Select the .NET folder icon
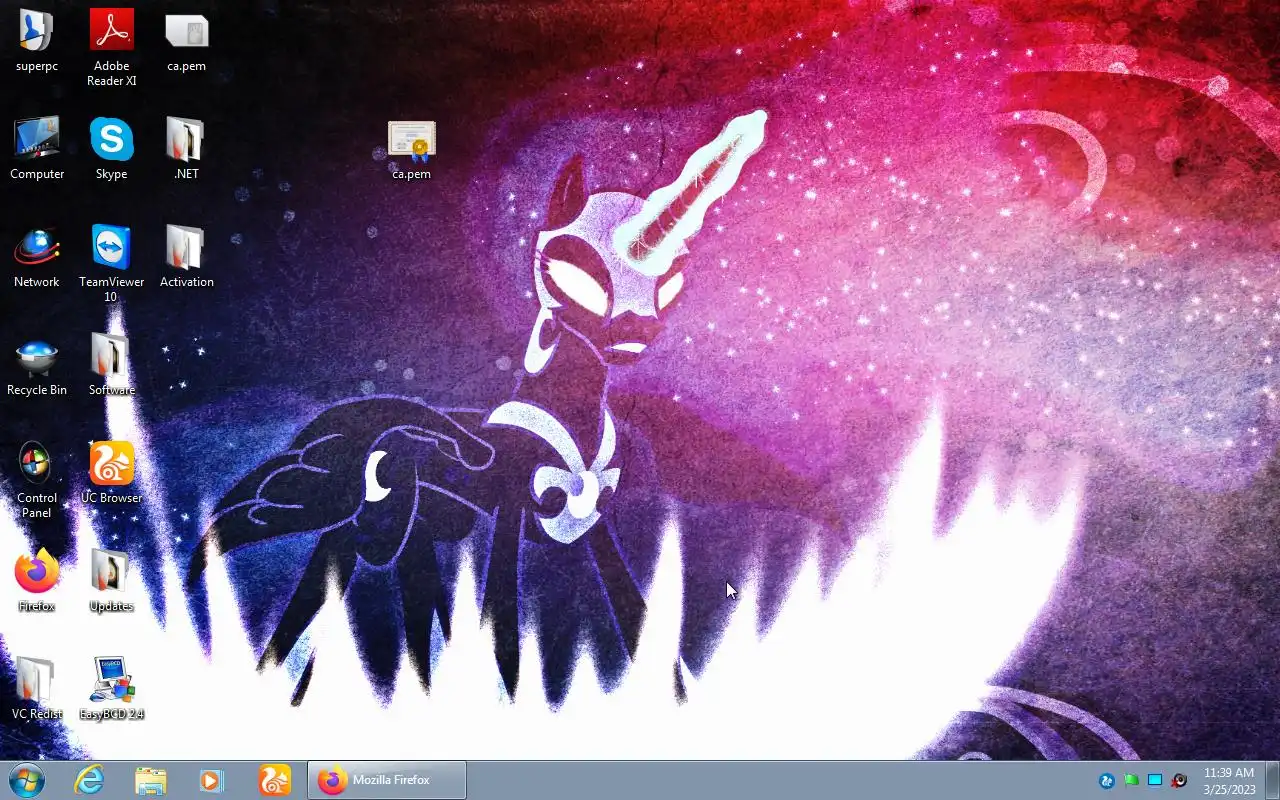This screenshot has height=800, width=1280. coord(186,148)
